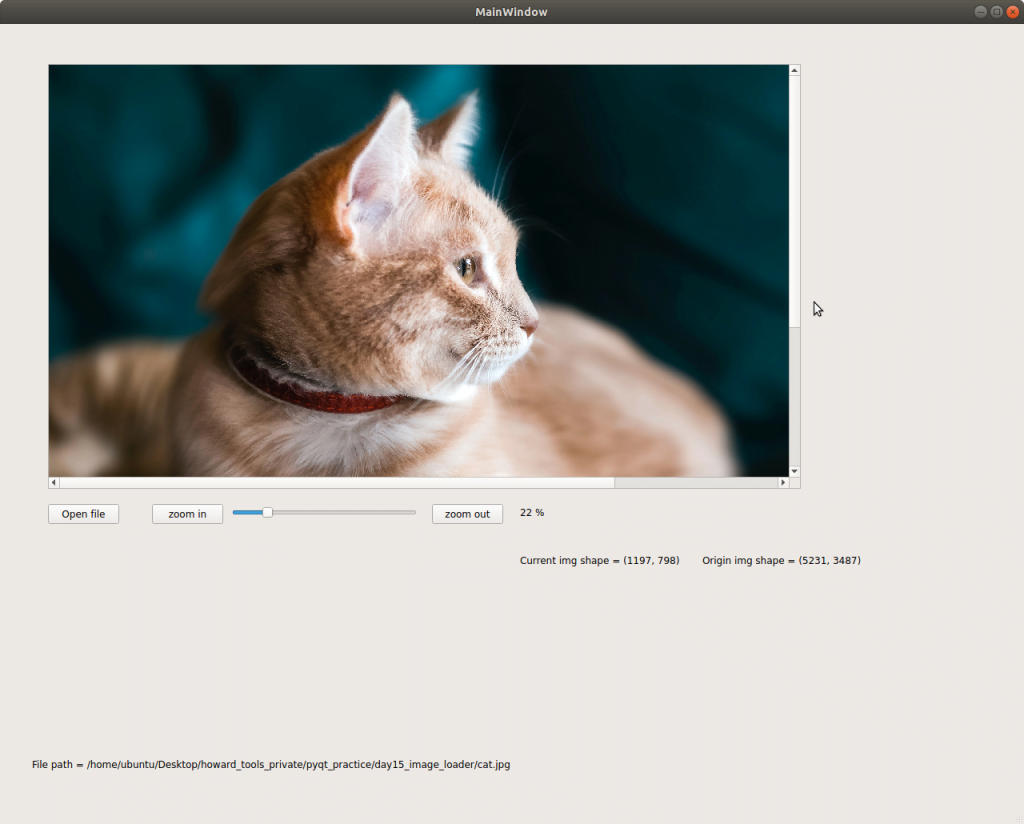Maximize the MainWindow
Viewport: 1024px width, 824px height.
pos(996,12)
